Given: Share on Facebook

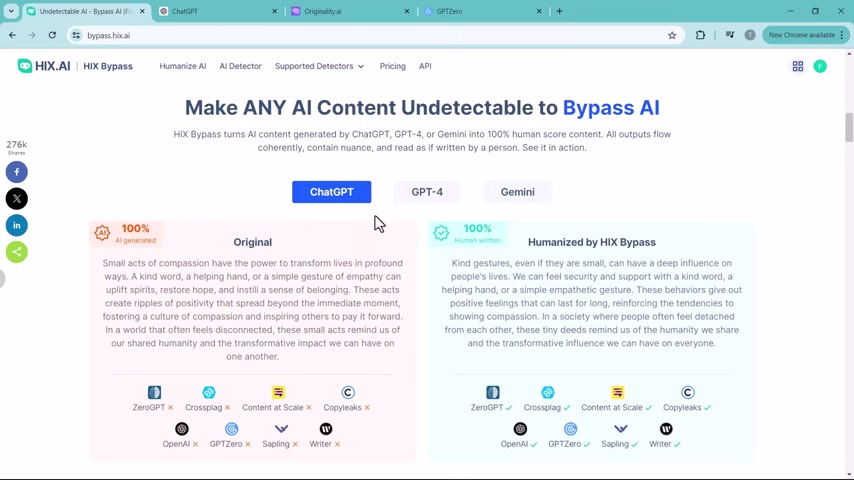Looking at the screenshot, I should tap(17, 172).
